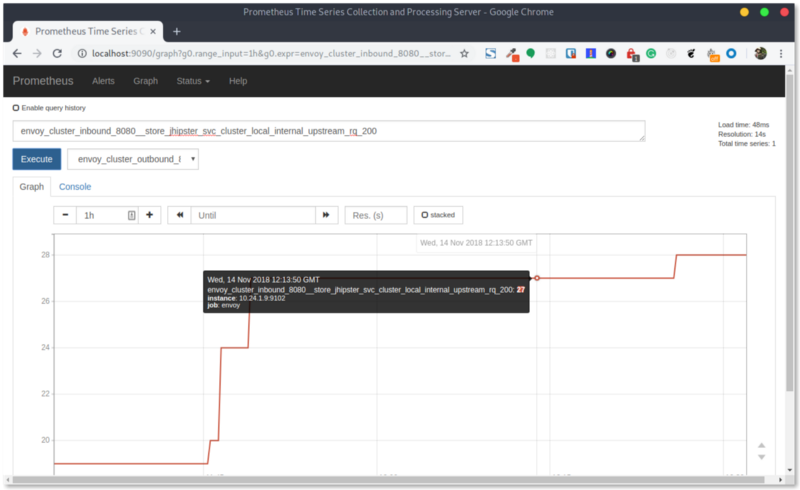Click the Until date input field
This screenshot has height=490, width=800.
(253, 215)
